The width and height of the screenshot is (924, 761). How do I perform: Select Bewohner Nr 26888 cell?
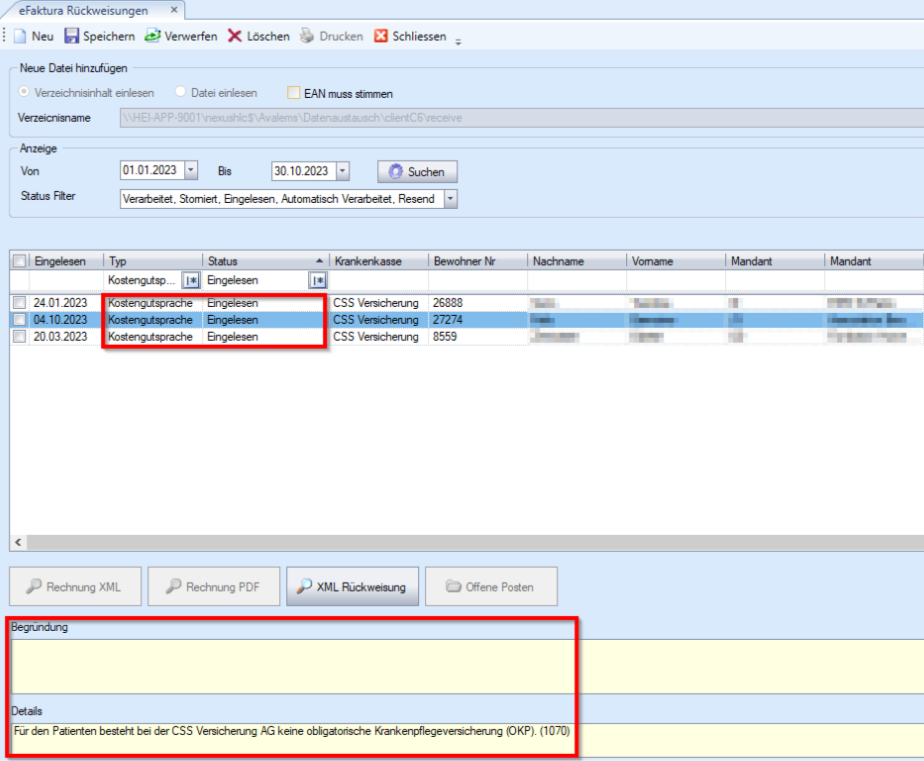point(477,303)
